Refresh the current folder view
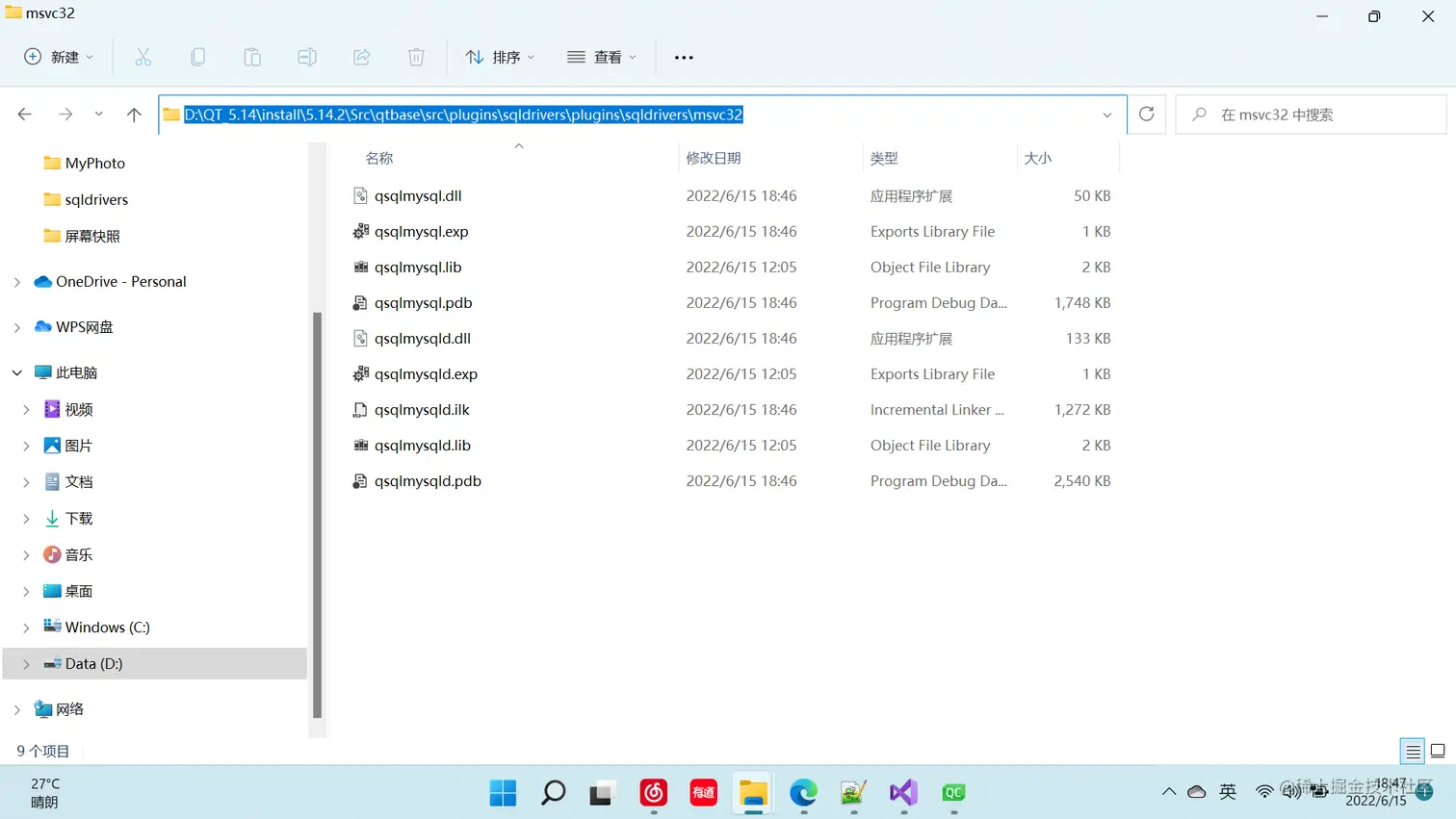 coord(1146,114)
